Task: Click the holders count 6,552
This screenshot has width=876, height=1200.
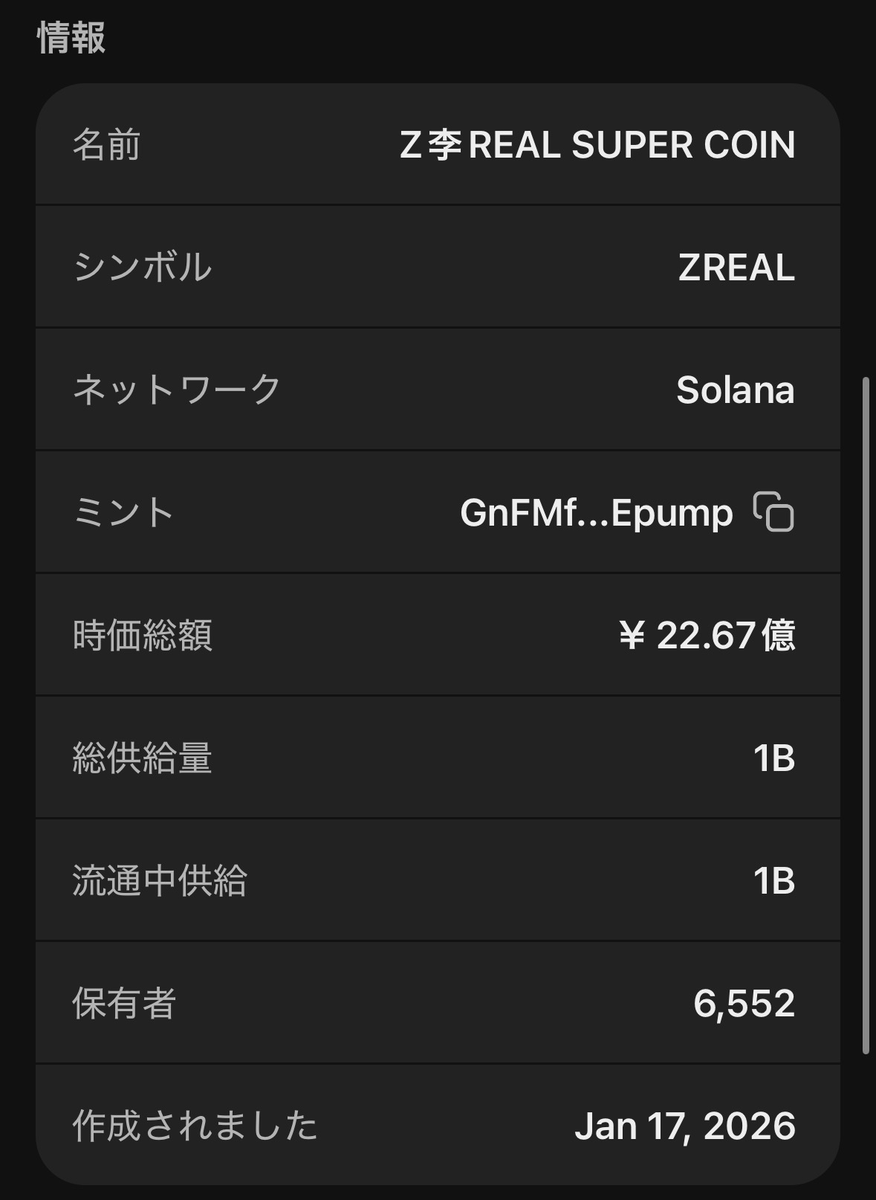Action: pos(744,1003)
